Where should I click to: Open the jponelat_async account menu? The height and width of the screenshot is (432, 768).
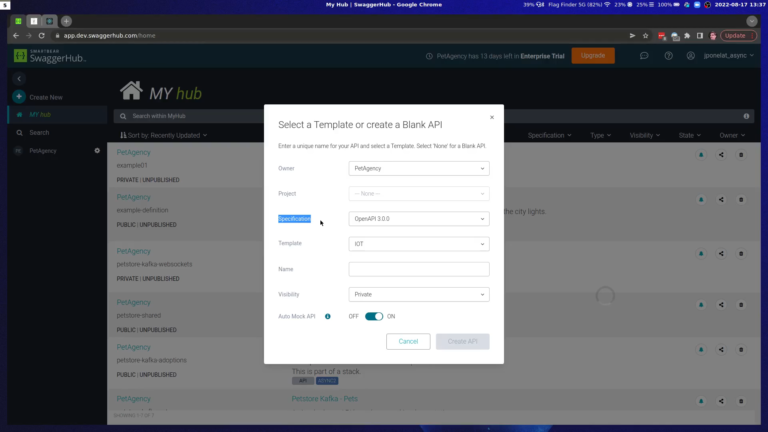point(728,56)
